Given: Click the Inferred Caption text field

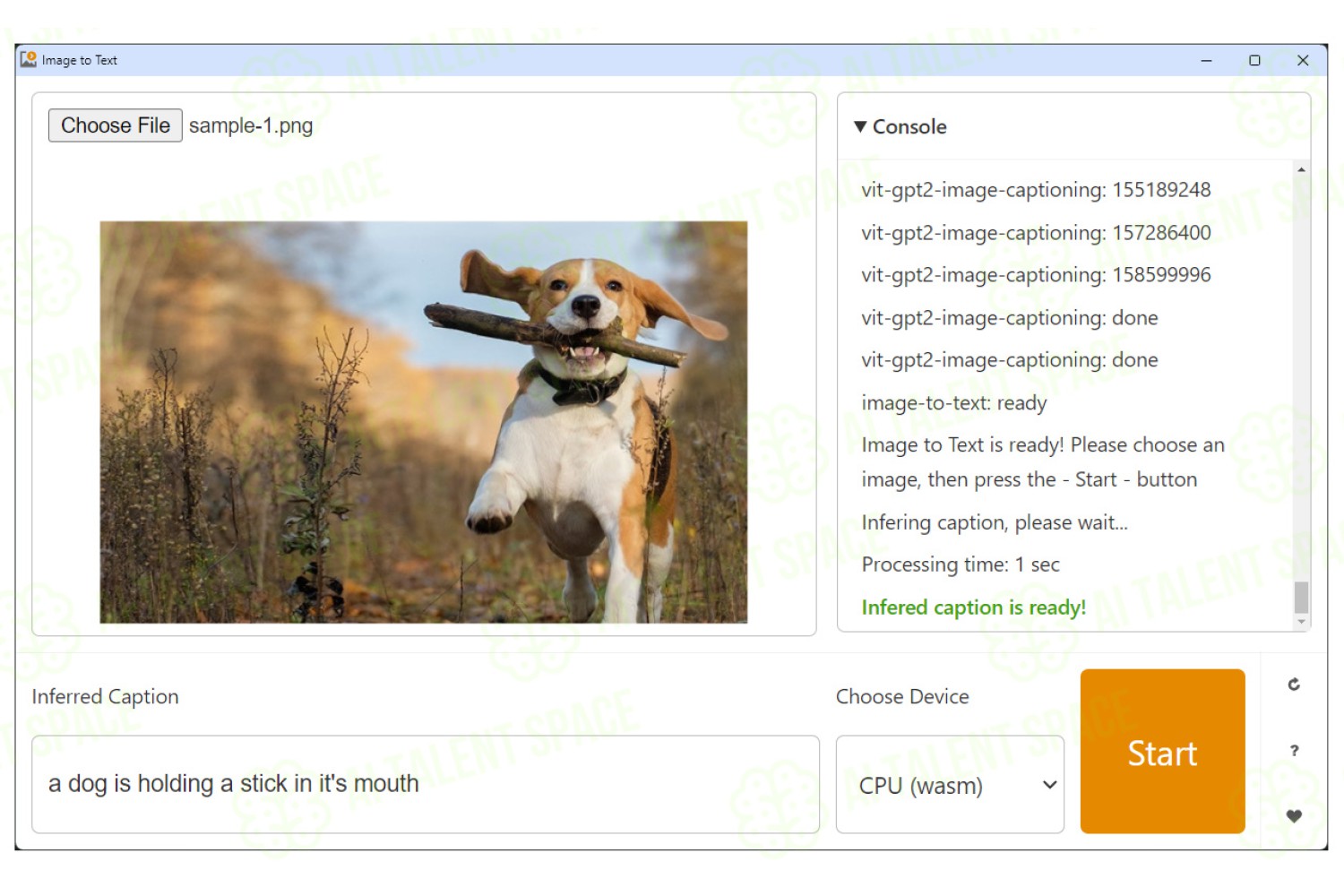Looking at the screenshot, I should pyautogui.click(x=426, y=785).
